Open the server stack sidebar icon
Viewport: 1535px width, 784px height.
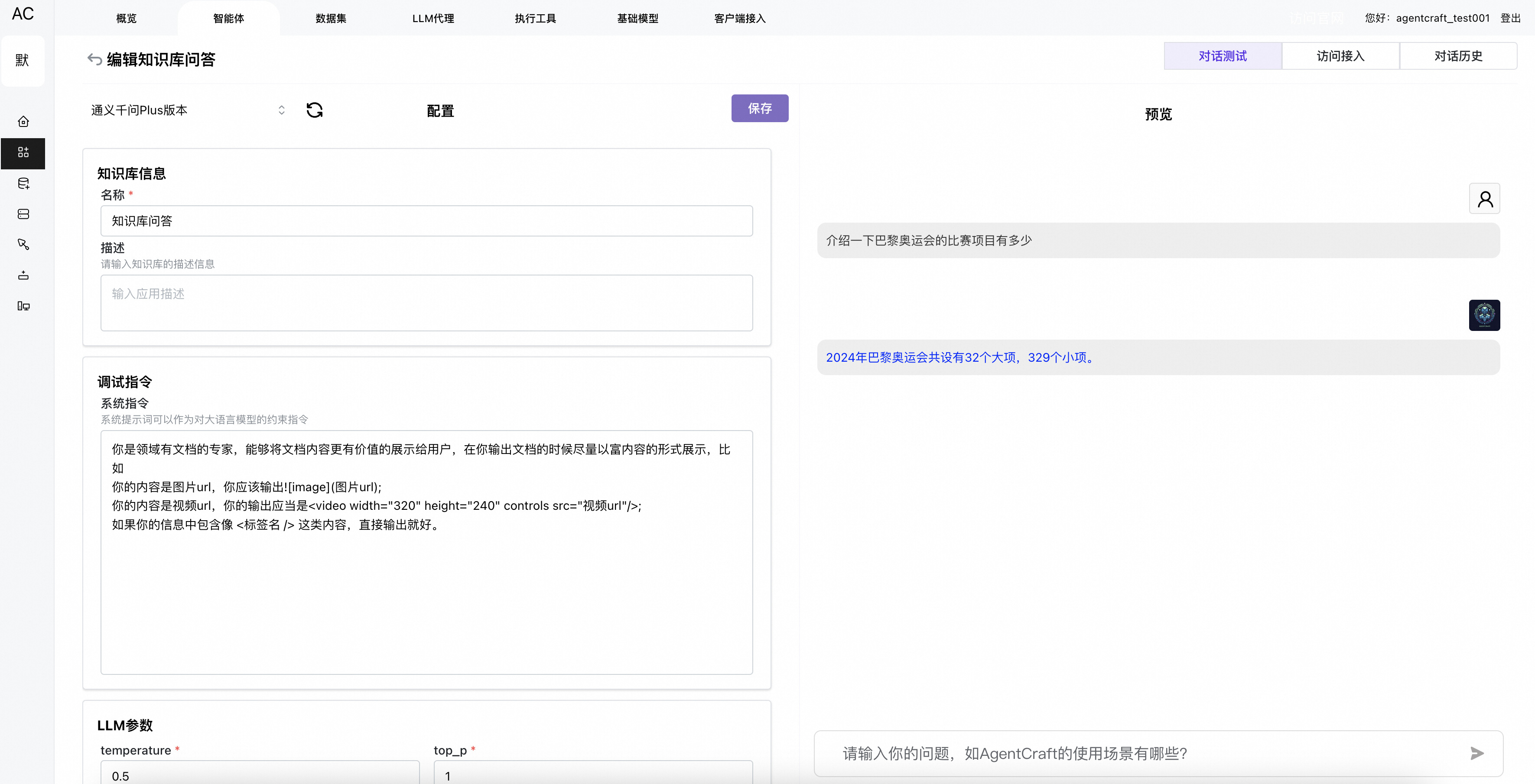coord(23,214)
